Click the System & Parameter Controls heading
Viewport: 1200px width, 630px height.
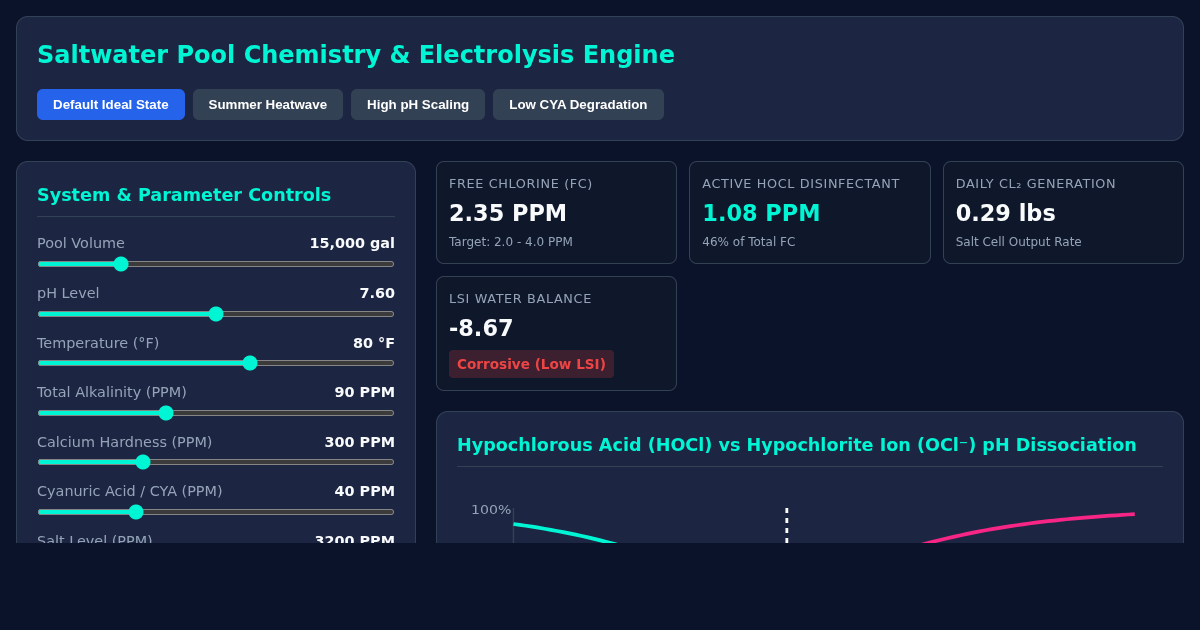pos(184,195)
